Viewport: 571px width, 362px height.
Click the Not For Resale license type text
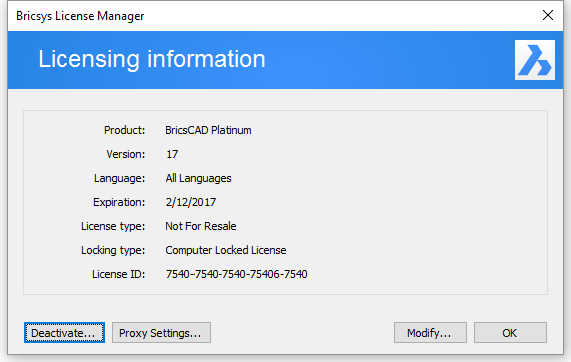(201, 226)
